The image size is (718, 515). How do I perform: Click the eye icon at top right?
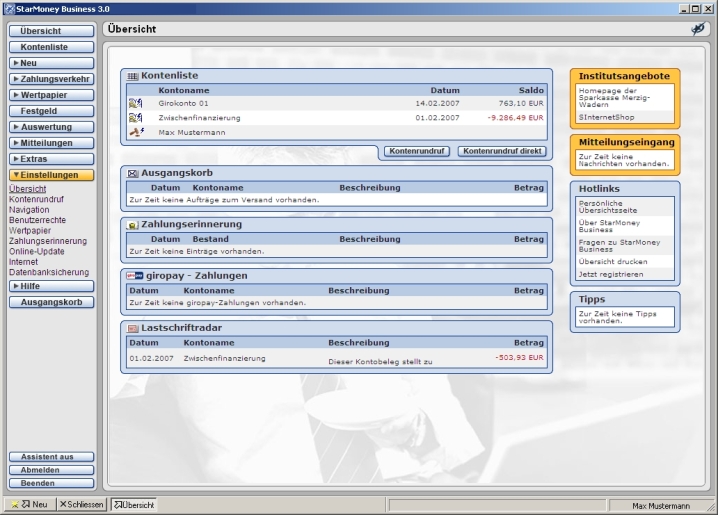point(699,30)
